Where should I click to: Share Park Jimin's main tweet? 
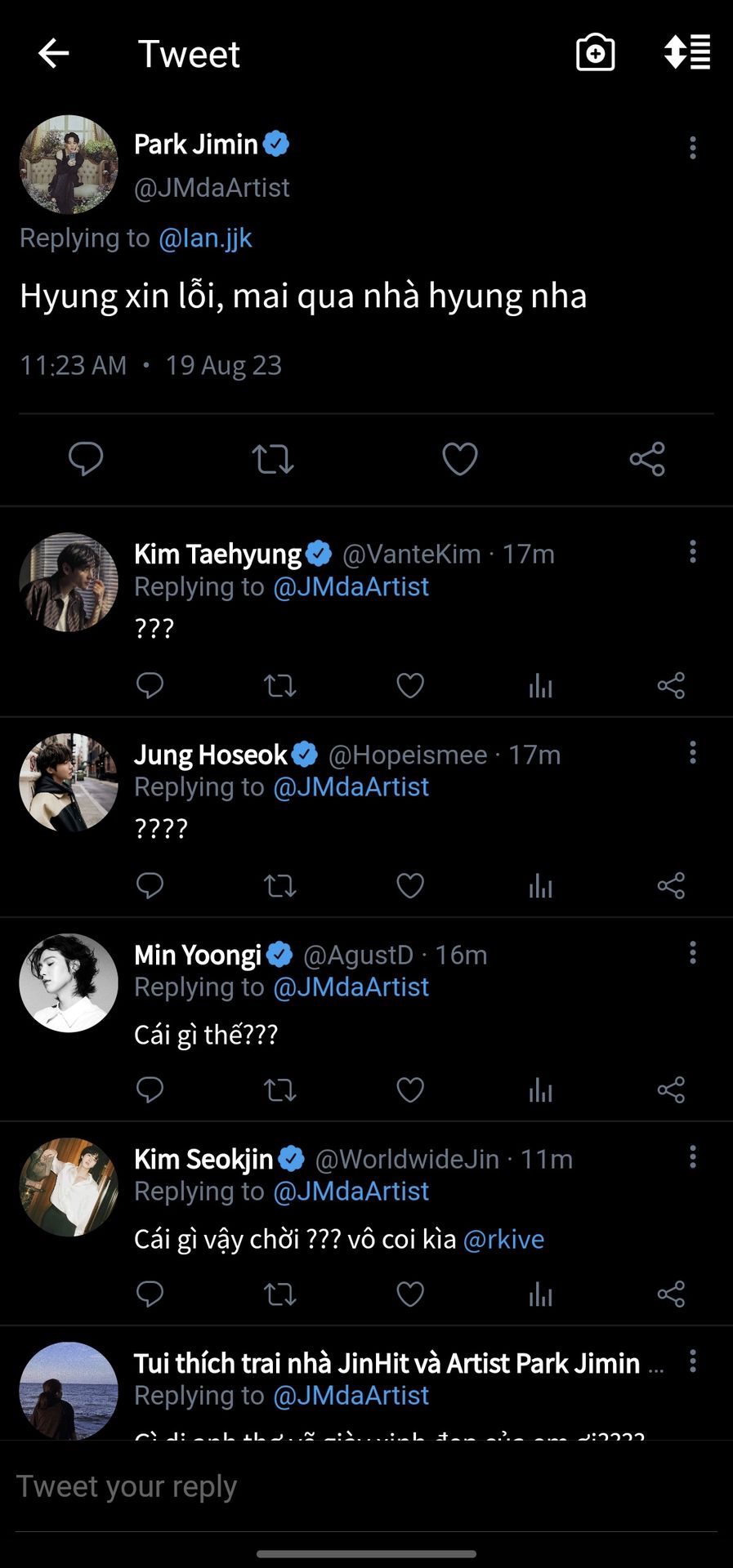pos(647,459)
